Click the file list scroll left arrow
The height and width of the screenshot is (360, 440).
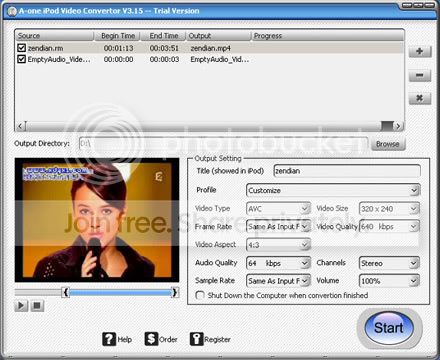[x=20, y=126]
